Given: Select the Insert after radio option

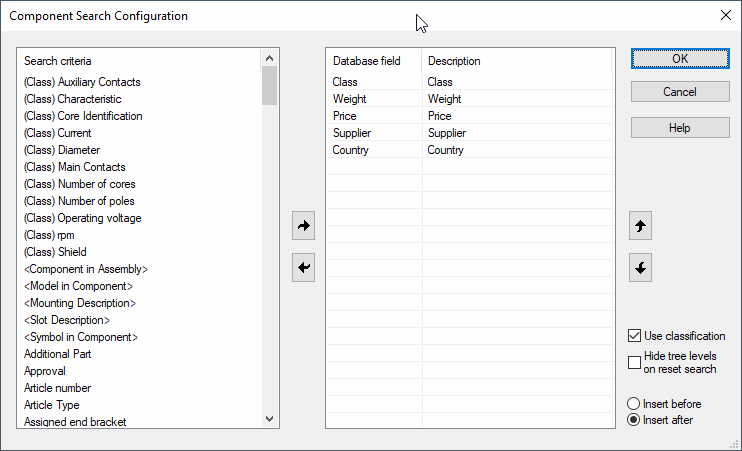Looking at the screenshot, I should coord(633,420).
